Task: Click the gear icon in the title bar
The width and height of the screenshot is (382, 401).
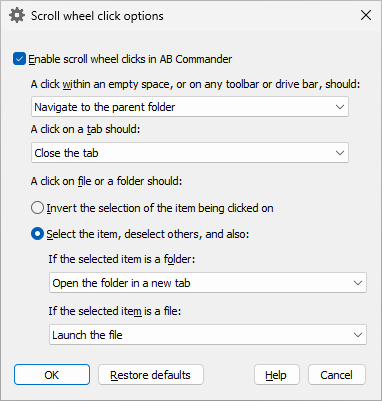Action: click(x=17, y=16)
